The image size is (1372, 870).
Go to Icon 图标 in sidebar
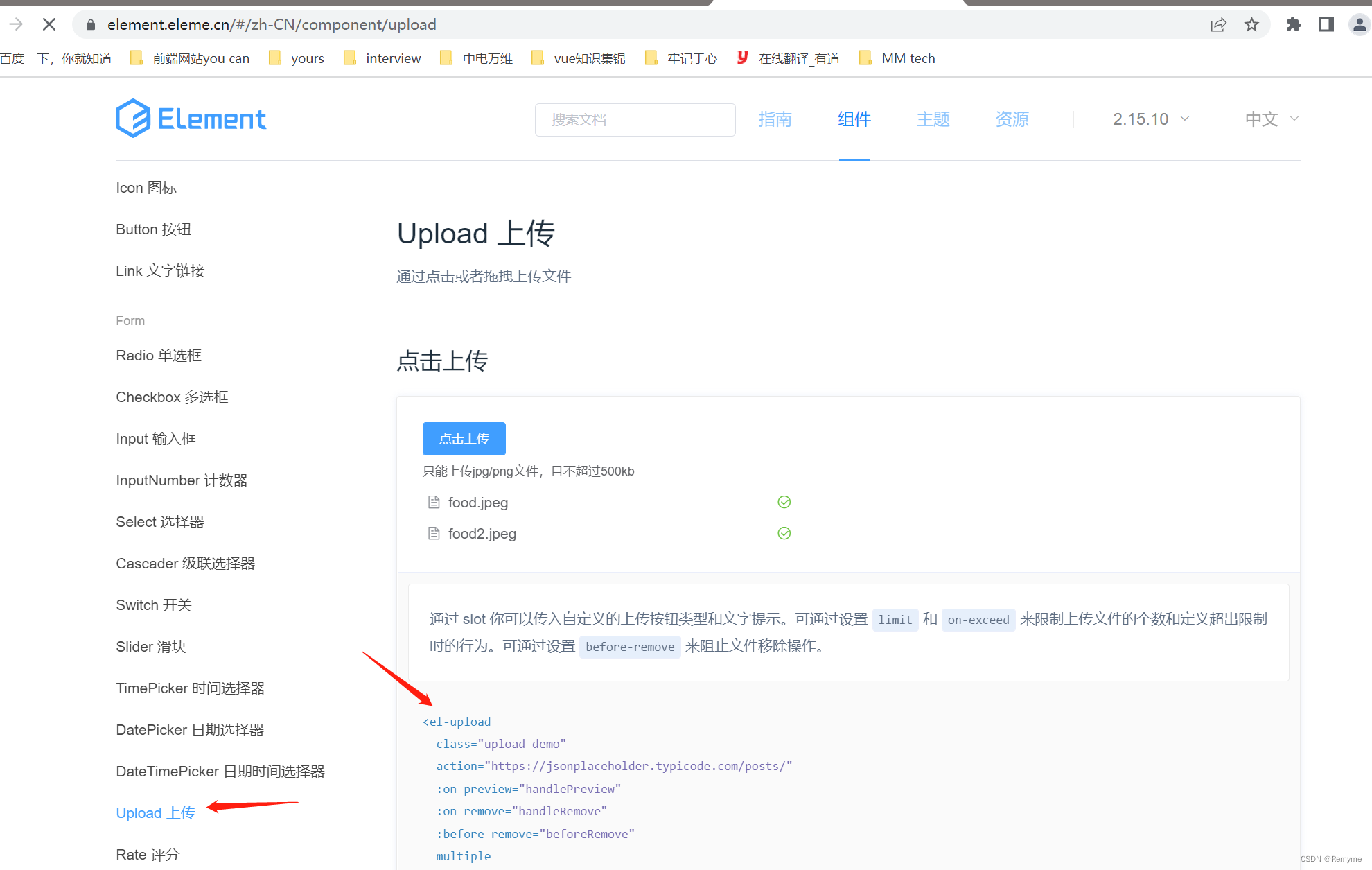point(146,188)
